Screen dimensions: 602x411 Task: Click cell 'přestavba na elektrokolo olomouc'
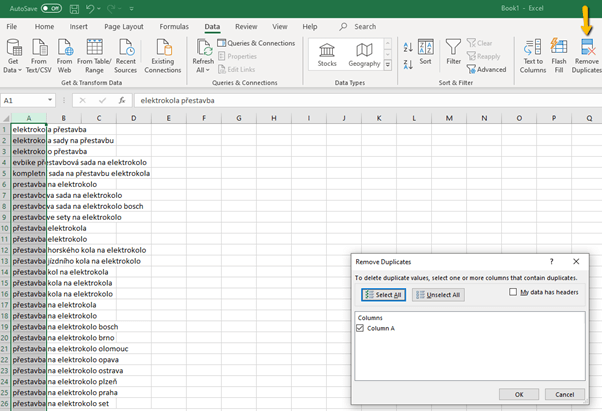tap(29, 349)
